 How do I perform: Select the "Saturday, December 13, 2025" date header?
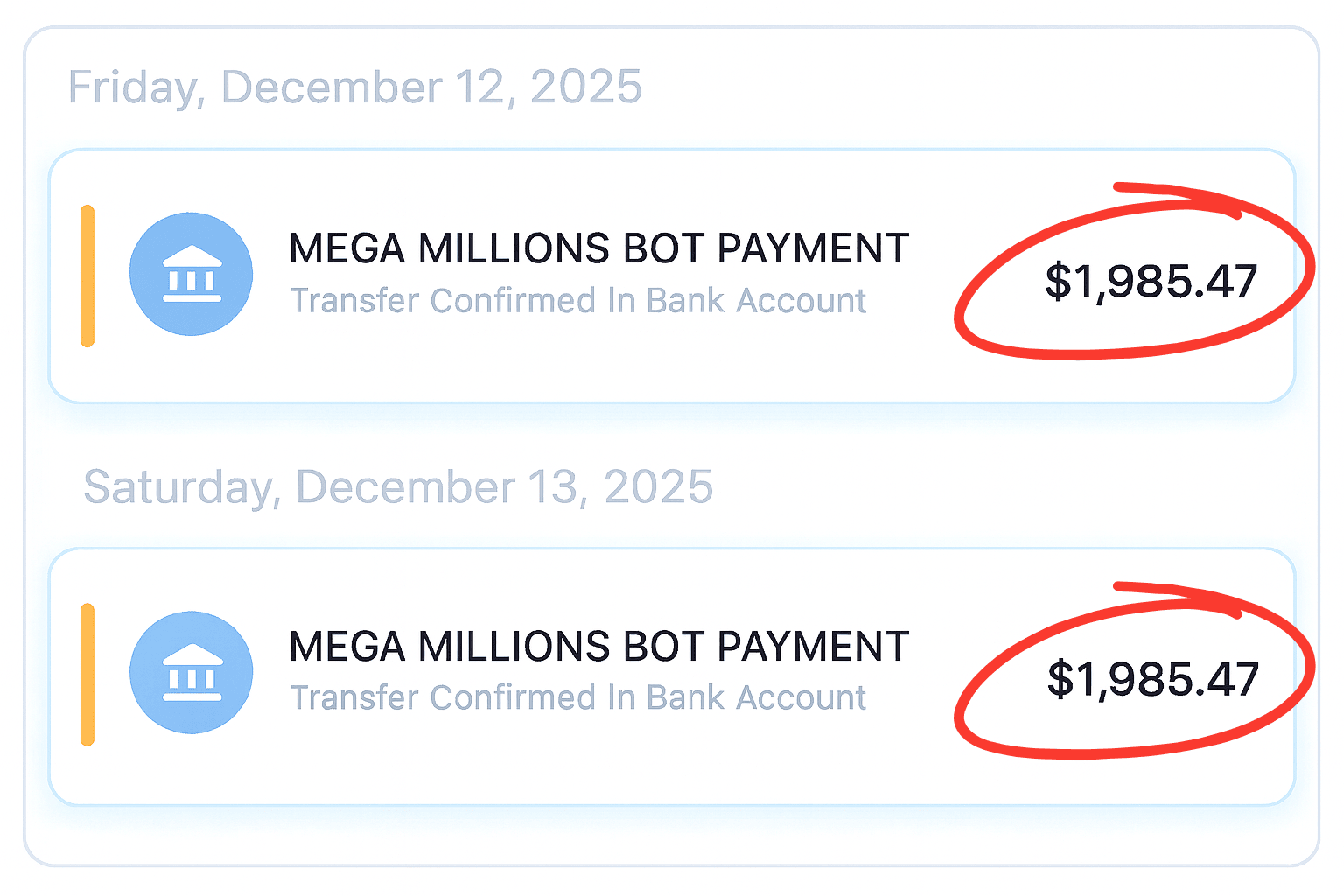coord(398,486)
